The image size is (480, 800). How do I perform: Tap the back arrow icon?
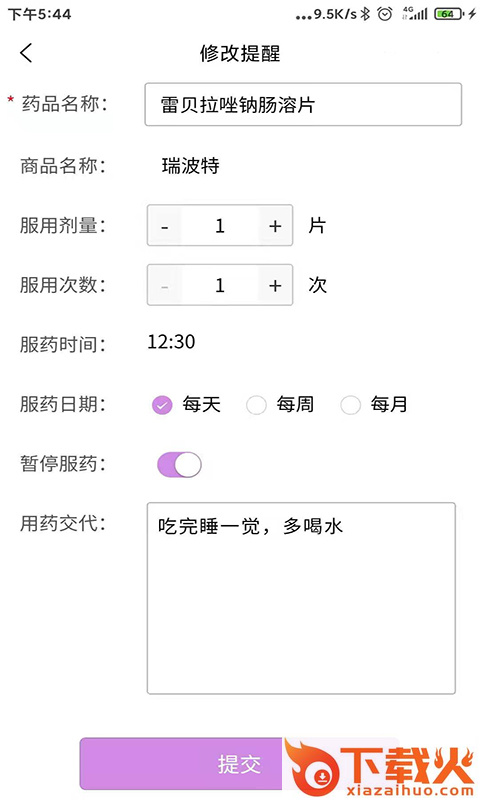[x=26, y=53]
